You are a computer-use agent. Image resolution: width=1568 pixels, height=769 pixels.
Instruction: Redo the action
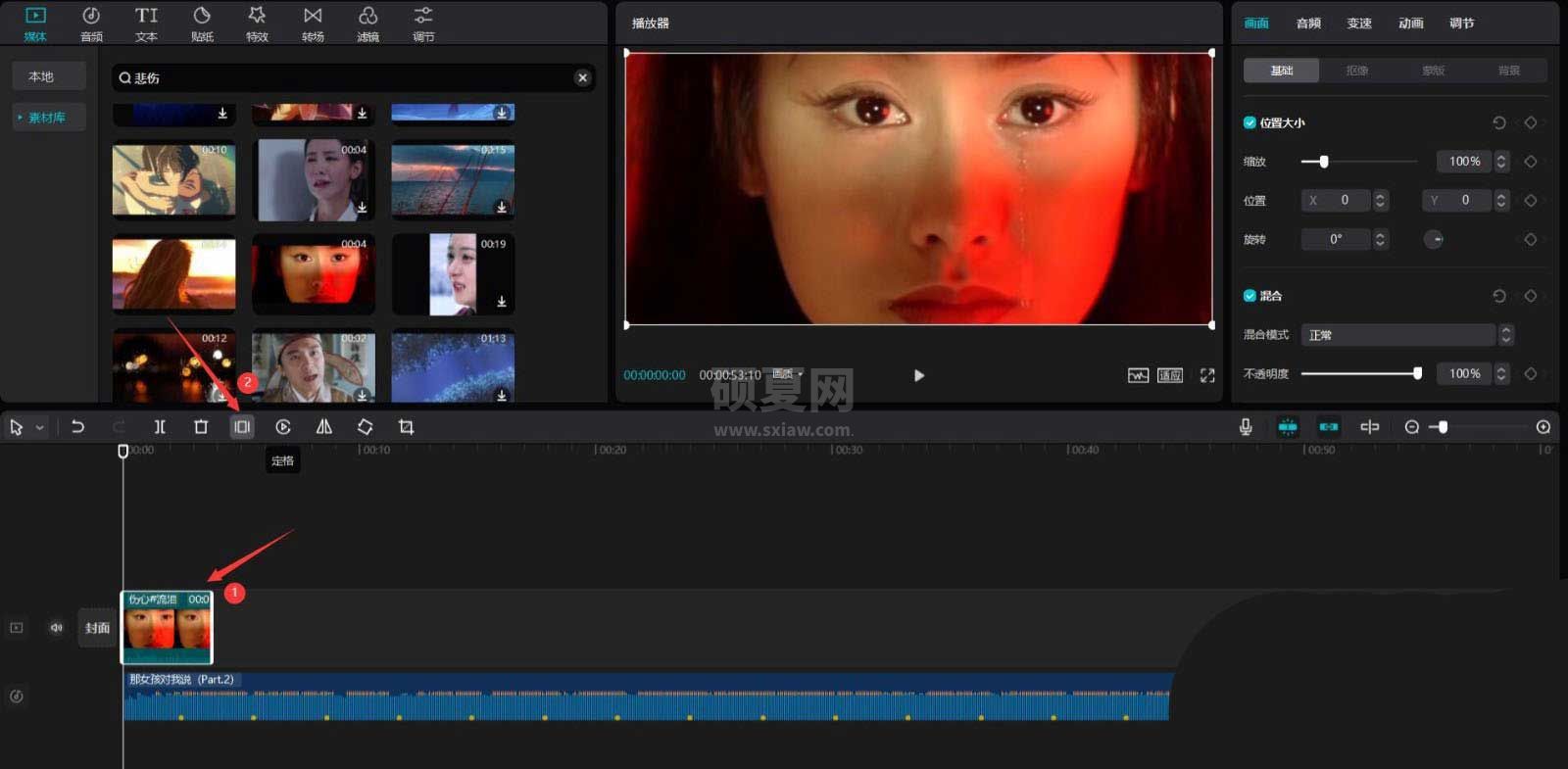tap(119, 427)
